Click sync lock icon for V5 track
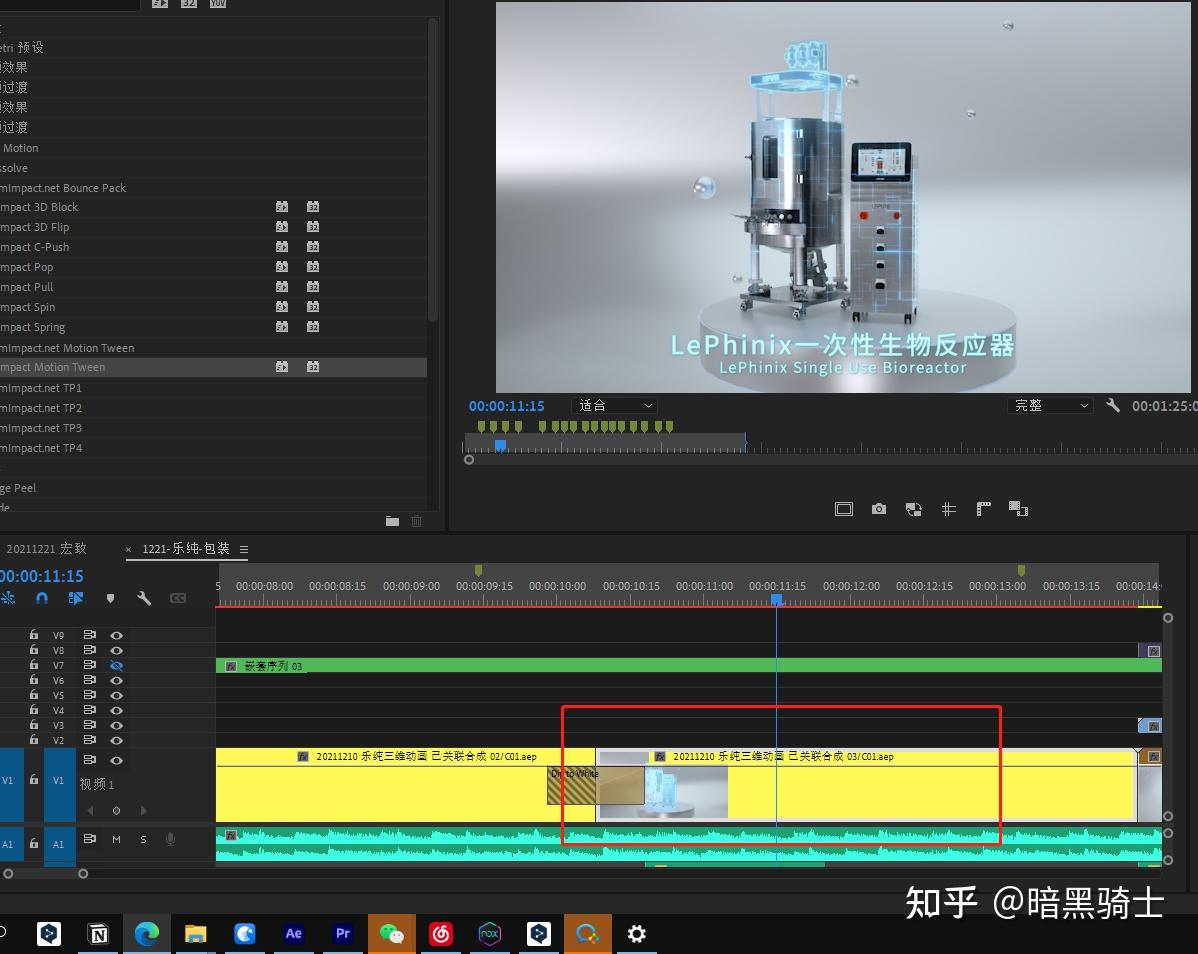The image size is (1198, 954). [89, 695]
